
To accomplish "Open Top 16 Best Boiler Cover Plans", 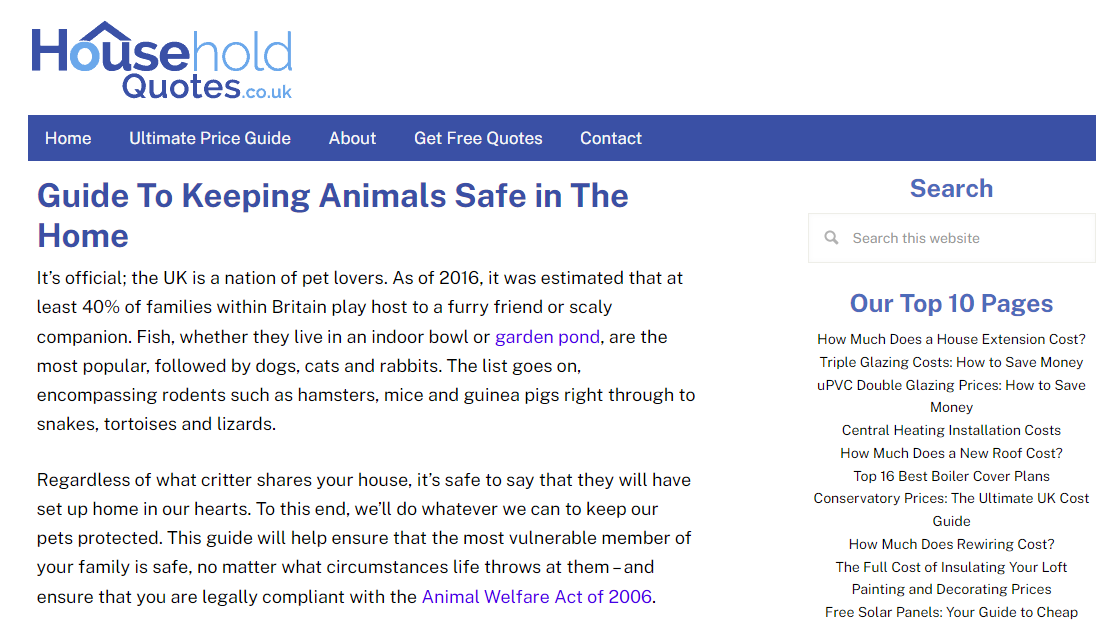I will pos(951,476).
